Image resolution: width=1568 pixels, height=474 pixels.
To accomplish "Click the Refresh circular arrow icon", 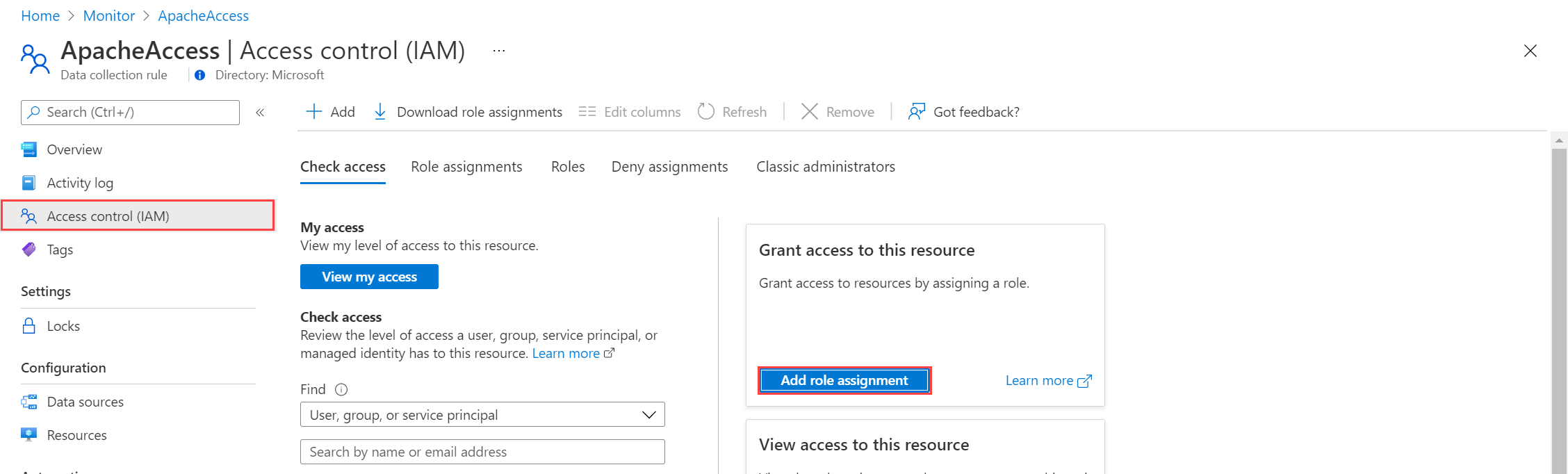I will tap(706, 112).
